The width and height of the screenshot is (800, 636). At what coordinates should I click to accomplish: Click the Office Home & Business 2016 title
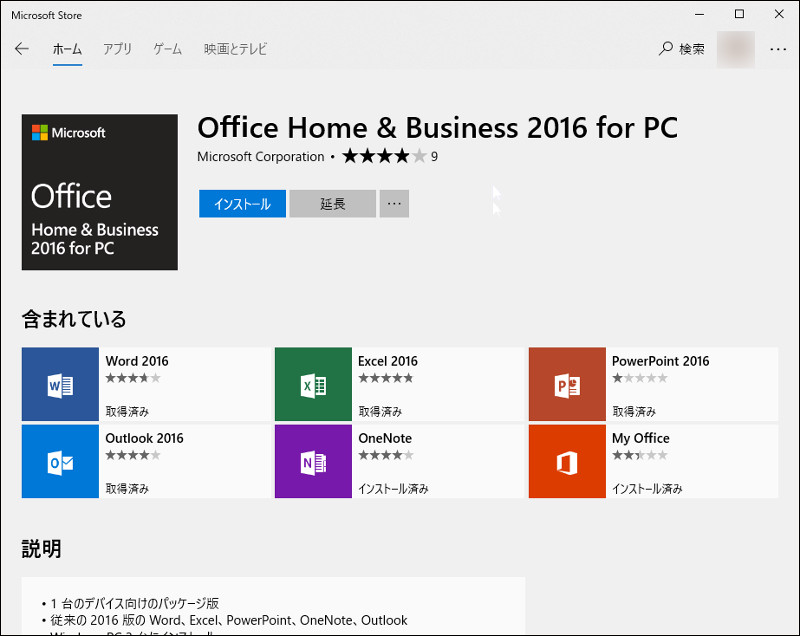[438, 128]
